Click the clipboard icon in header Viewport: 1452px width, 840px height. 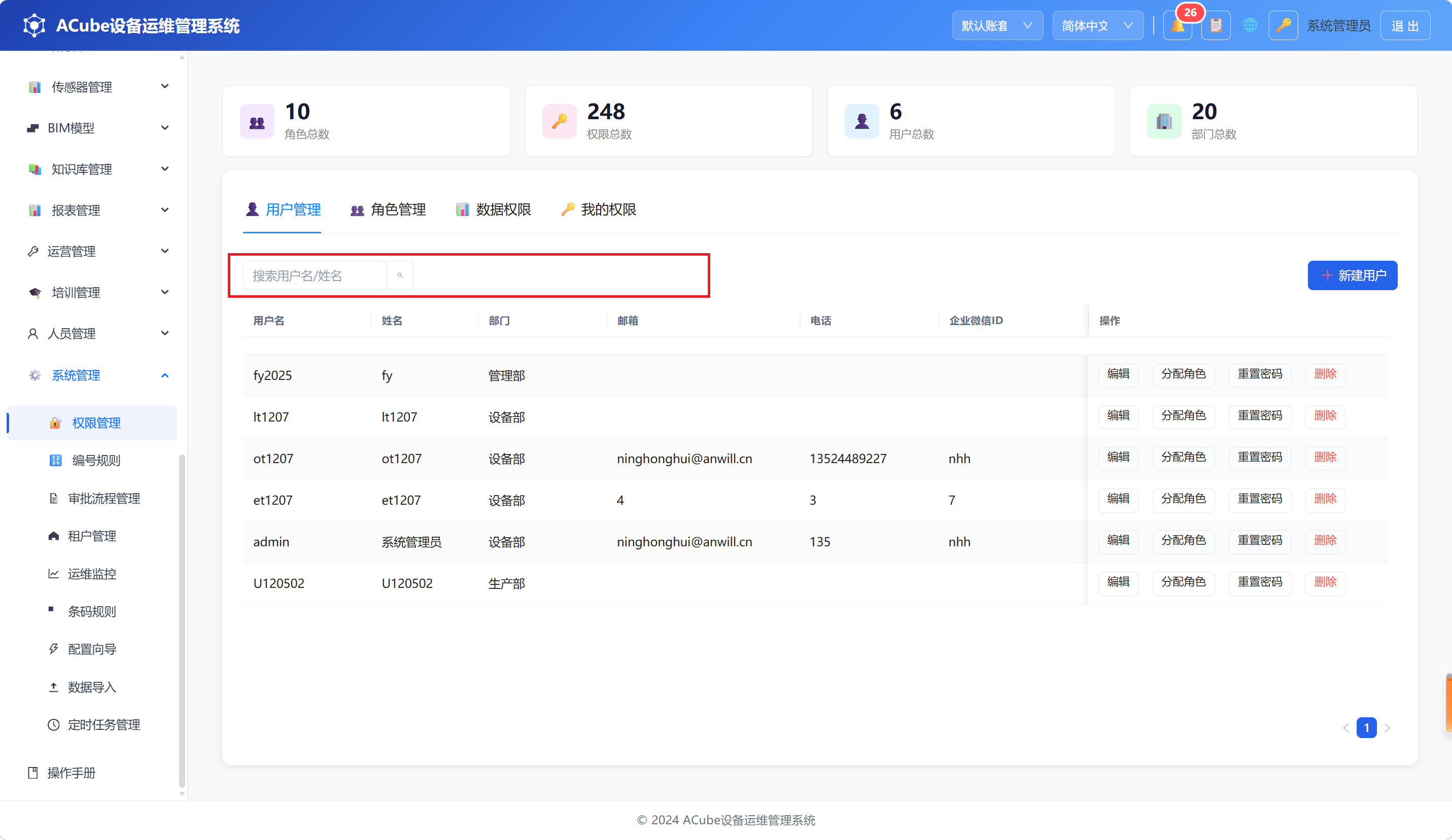click(x=1216, y=26)
